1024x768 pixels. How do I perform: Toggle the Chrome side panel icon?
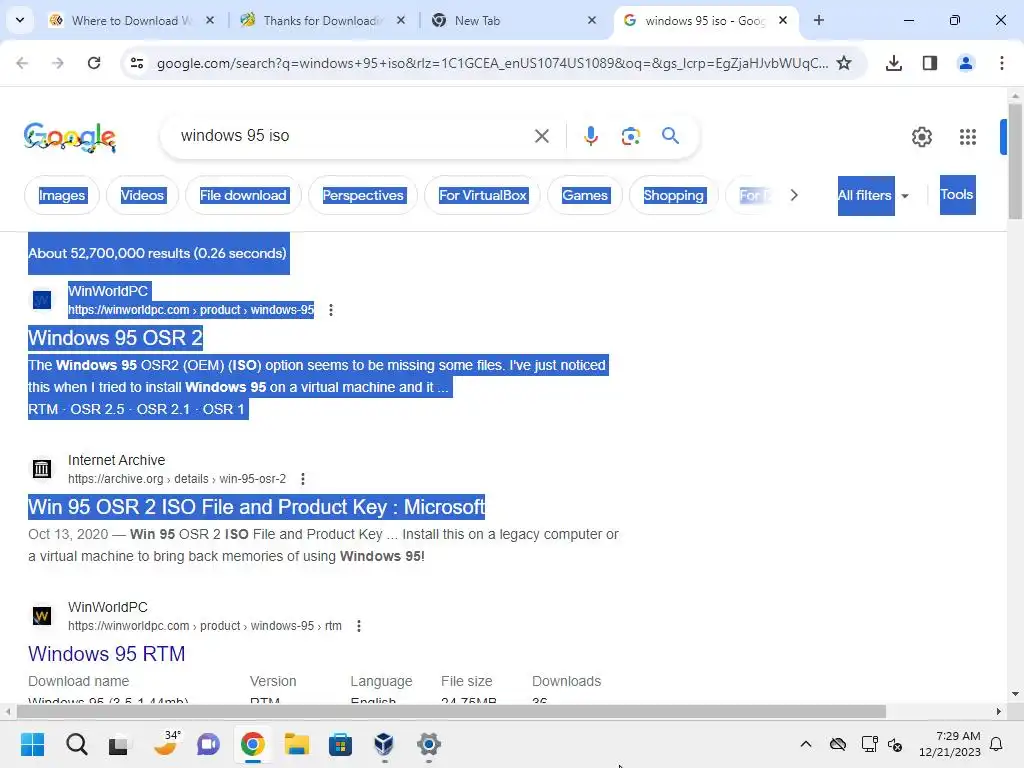929,63
